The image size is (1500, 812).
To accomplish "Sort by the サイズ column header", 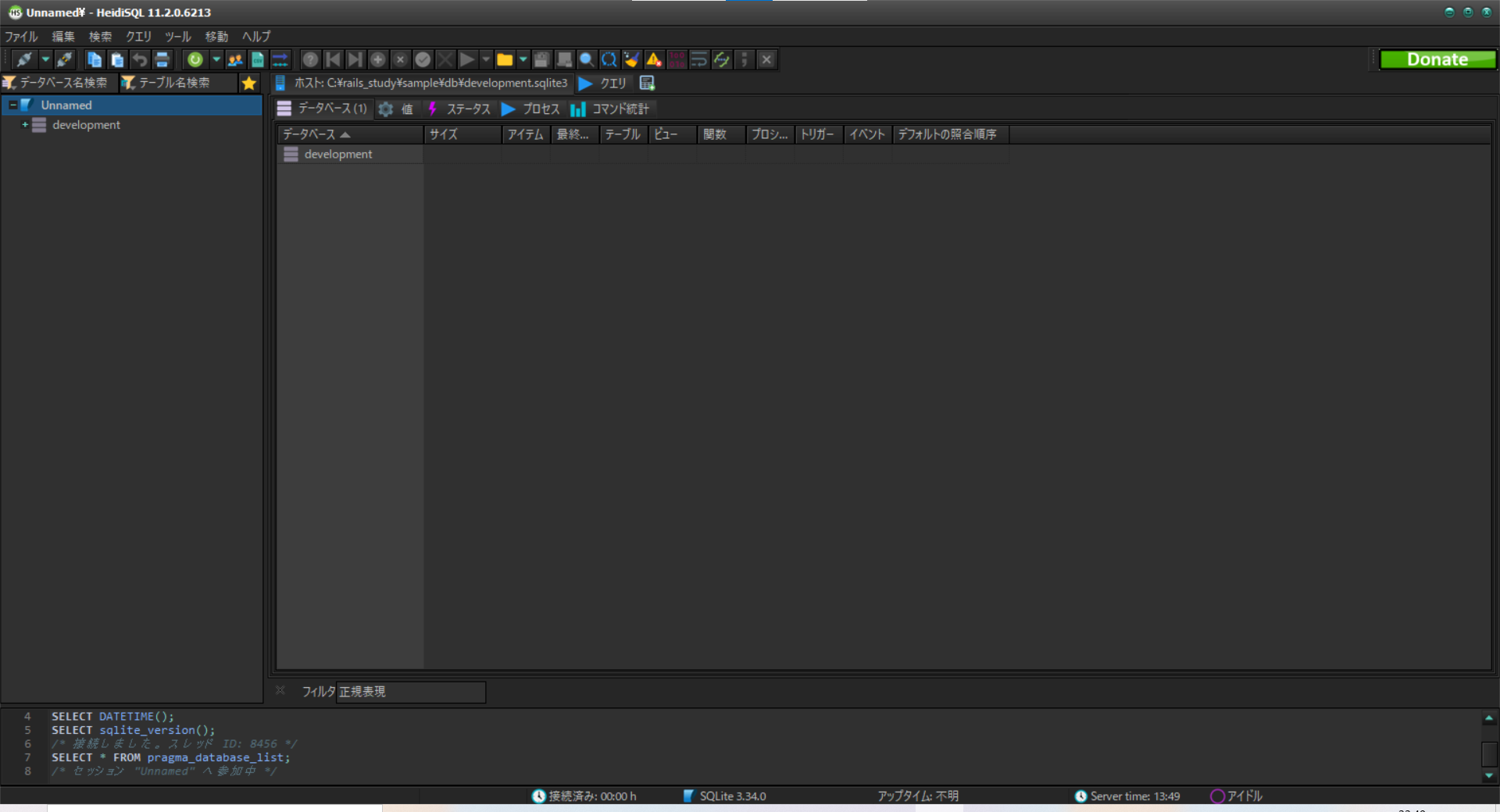I will tap(462, 134).
